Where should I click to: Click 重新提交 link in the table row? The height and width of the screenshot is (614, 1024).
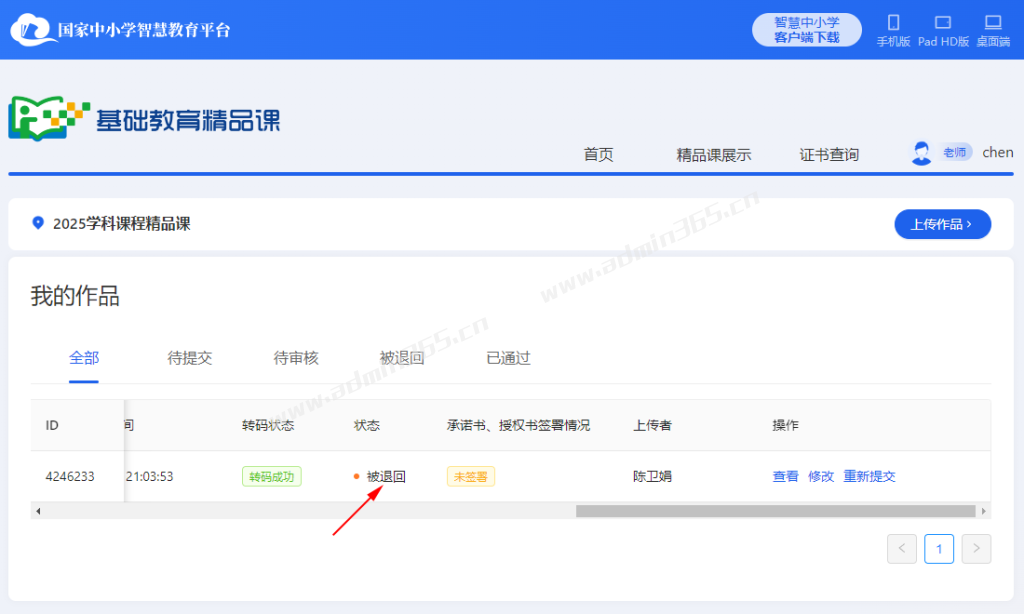click(x=869, y=476)
